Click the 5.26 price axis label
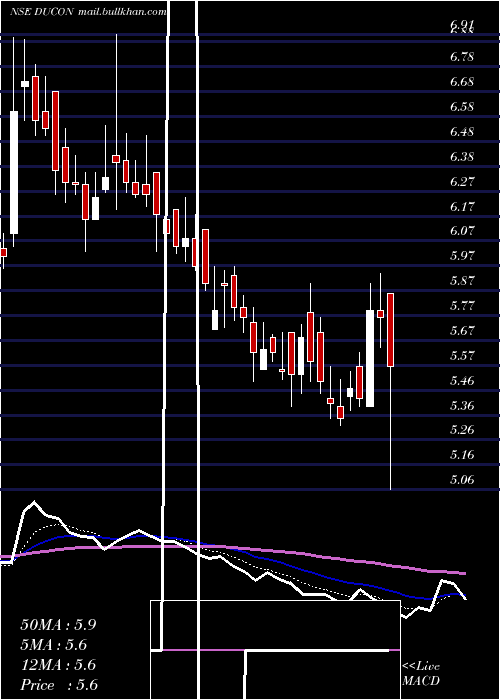This screenshot has width=500, height=700. (462, 430)
